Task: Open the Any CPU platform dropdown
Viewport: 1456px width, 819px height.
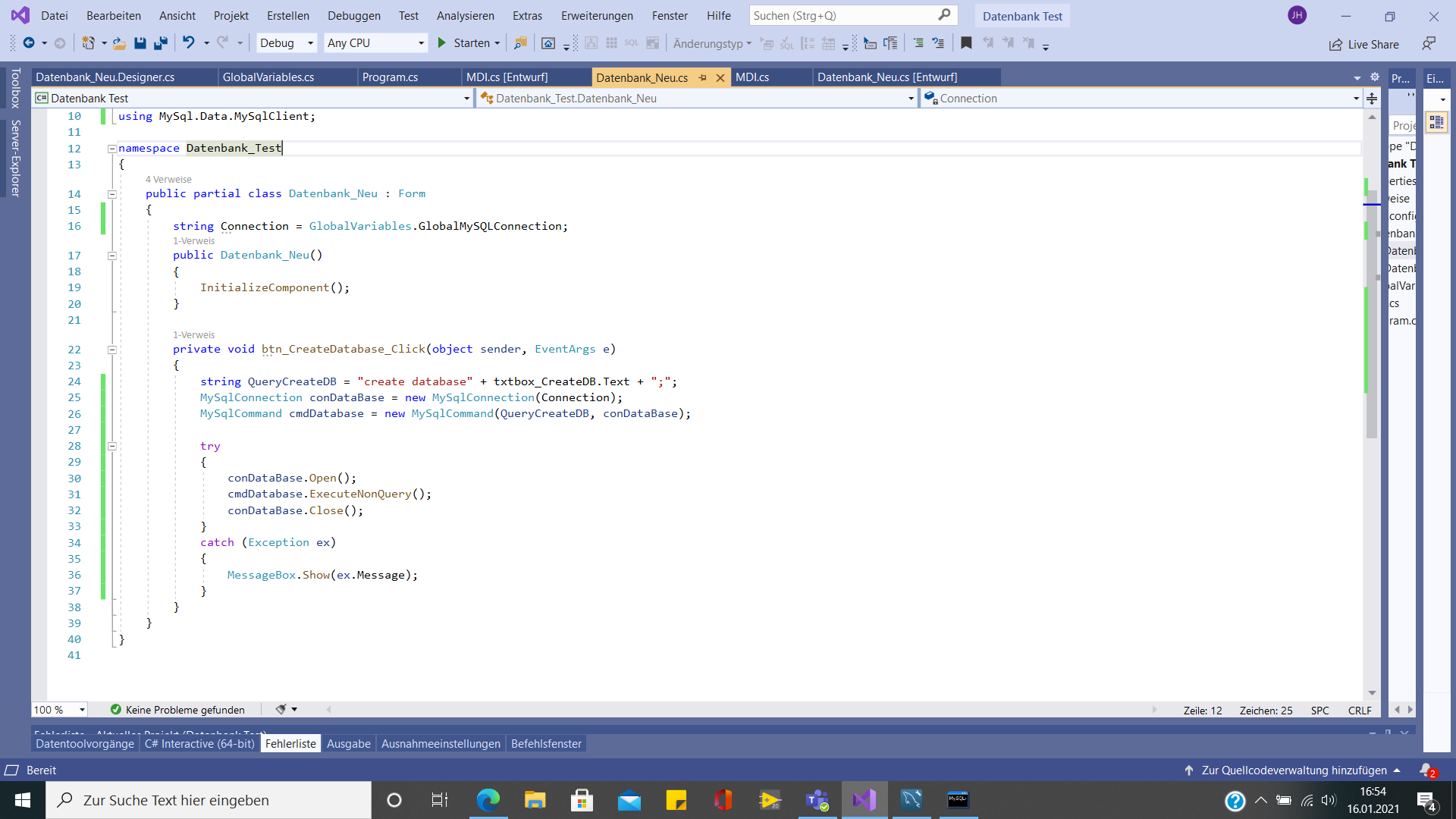Action: click(375, 43)
